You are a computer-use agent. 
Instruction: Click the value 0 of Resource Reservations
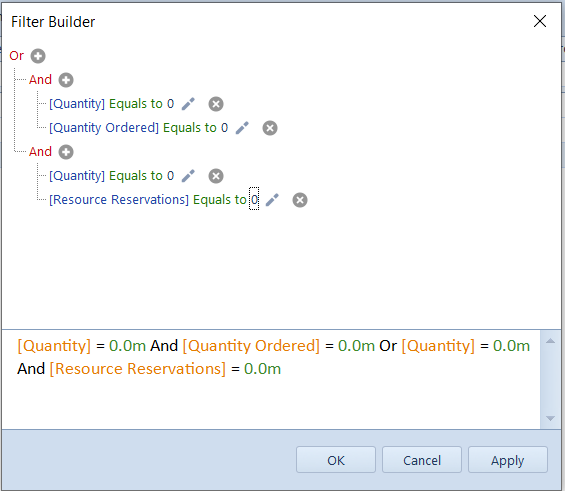[x=254, y=199]
